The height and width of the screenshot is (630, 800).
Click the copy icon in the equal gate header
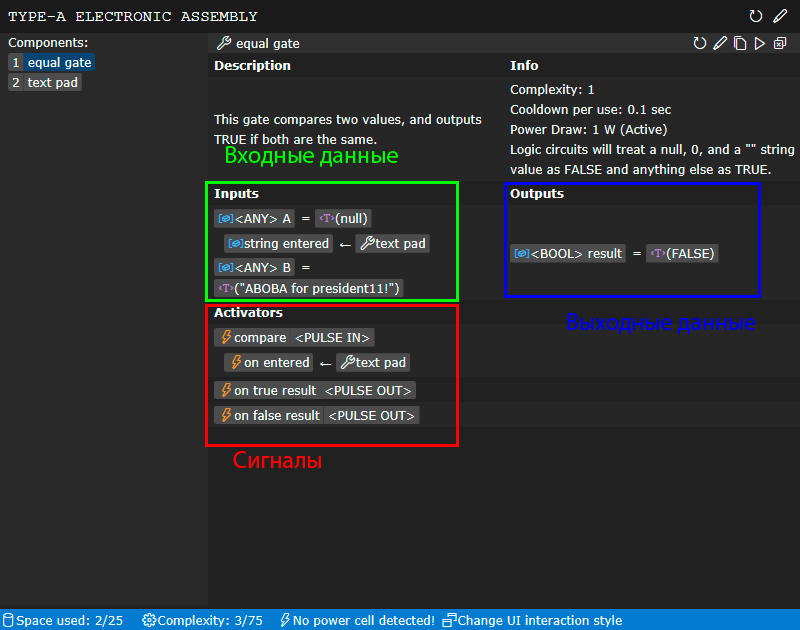pyautogui.click(x=740, y=43)
